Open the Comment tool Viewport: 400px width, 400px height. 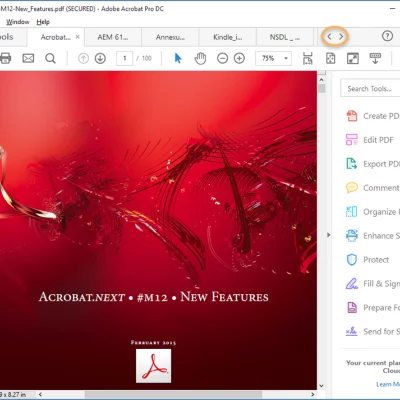pos(373,188)
